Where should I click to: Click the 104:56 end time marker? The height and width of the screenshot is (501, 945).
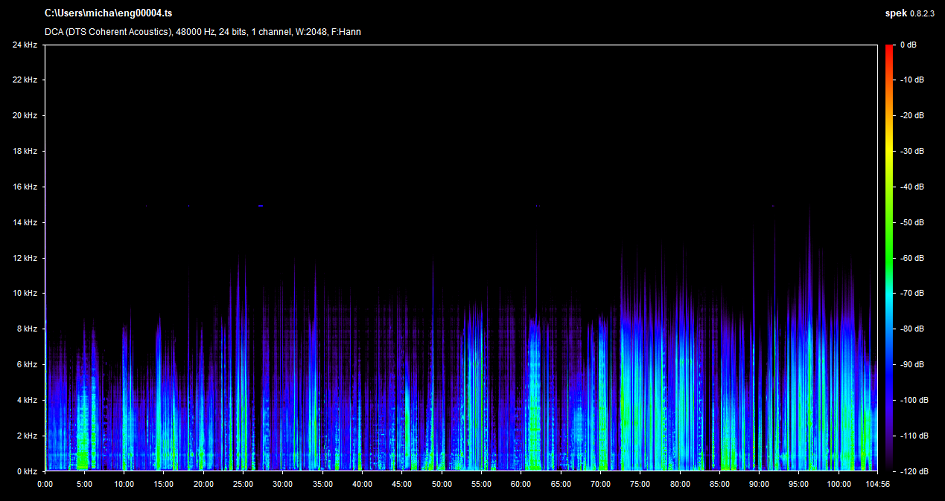(876, 484)
